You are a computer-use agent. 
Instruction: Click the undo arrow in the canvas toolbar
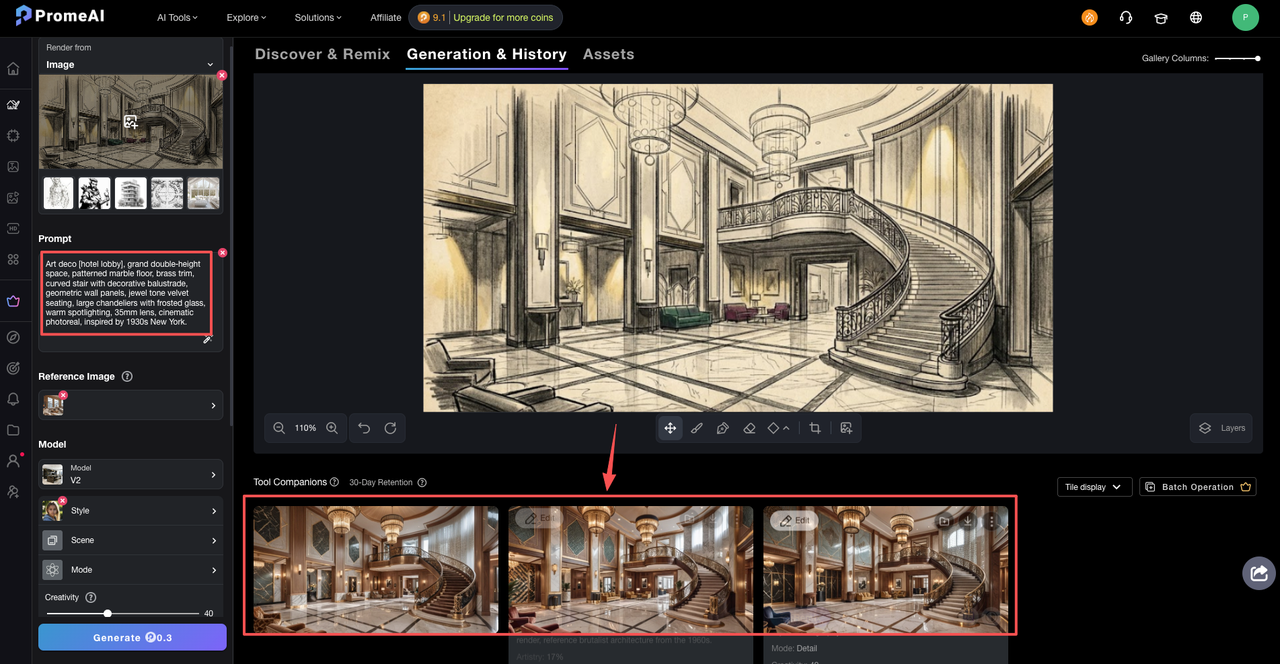click(x=364, y=427)
